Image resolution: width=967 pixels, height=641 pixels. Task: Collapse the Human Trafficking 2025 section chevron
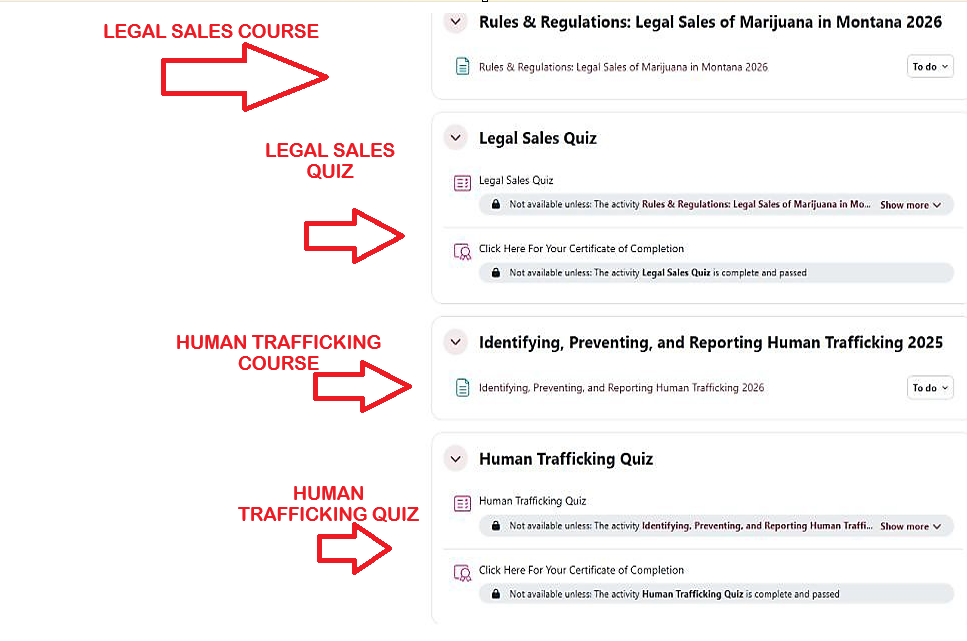pyautogui.click(x=455, y=341)
